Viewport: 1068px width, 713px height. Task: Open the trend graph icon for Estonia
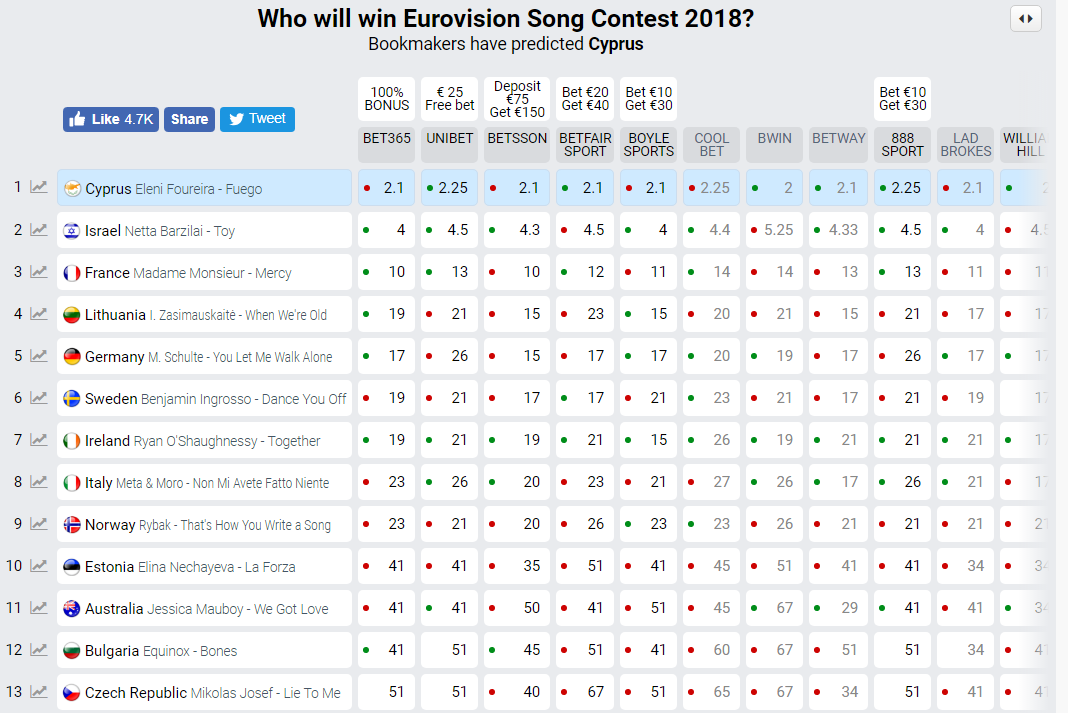click(39, 566)
